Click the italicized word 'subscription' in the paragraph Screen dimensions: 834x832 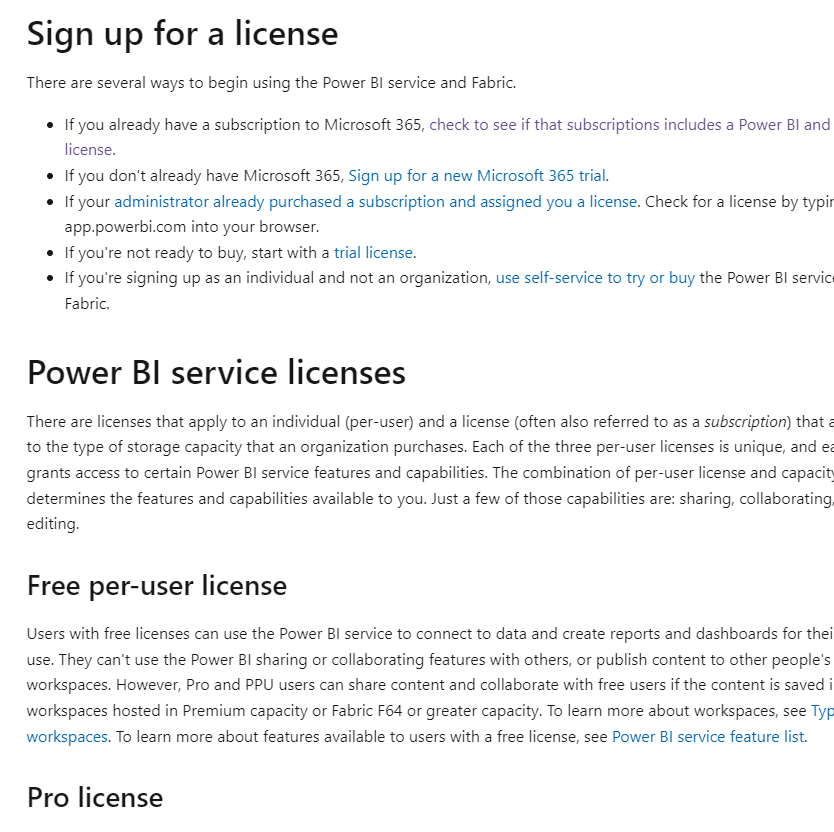coord(744,421)
